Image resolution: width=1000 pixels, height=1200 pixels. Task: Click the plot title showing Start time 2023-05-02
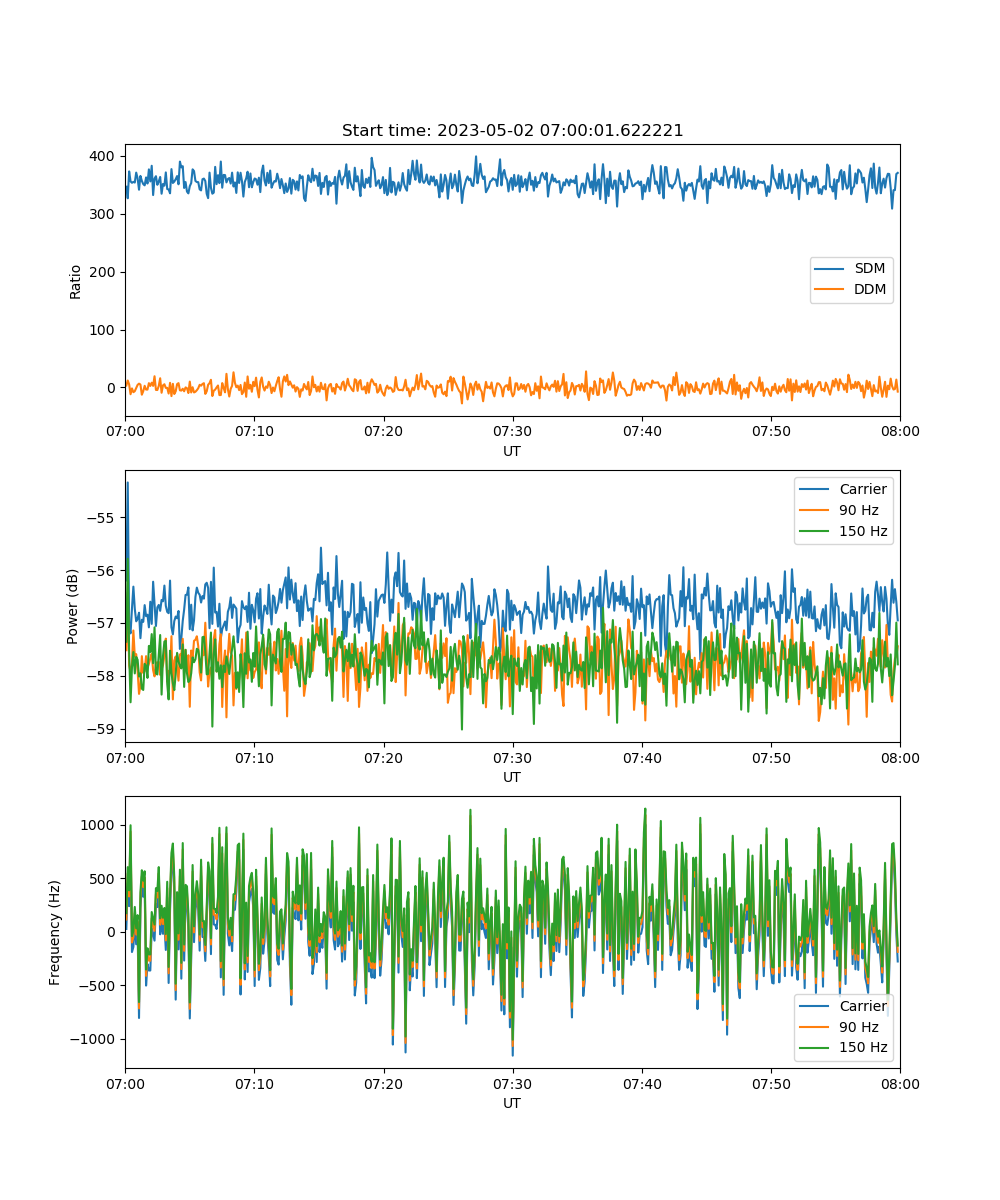point(512,131)
